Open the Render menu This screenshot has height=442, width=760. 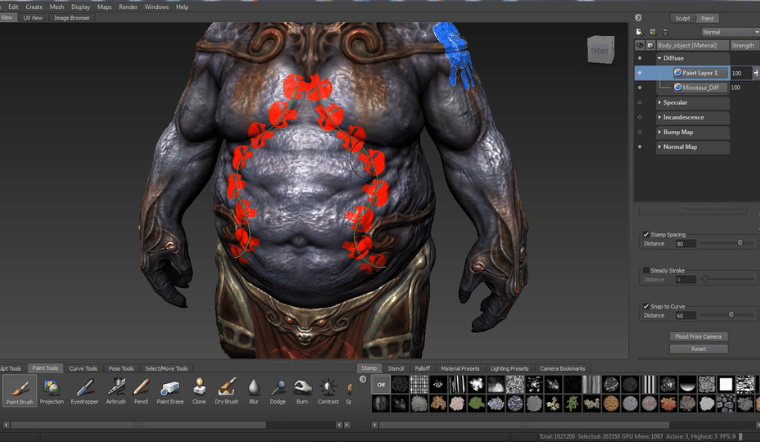128,7
